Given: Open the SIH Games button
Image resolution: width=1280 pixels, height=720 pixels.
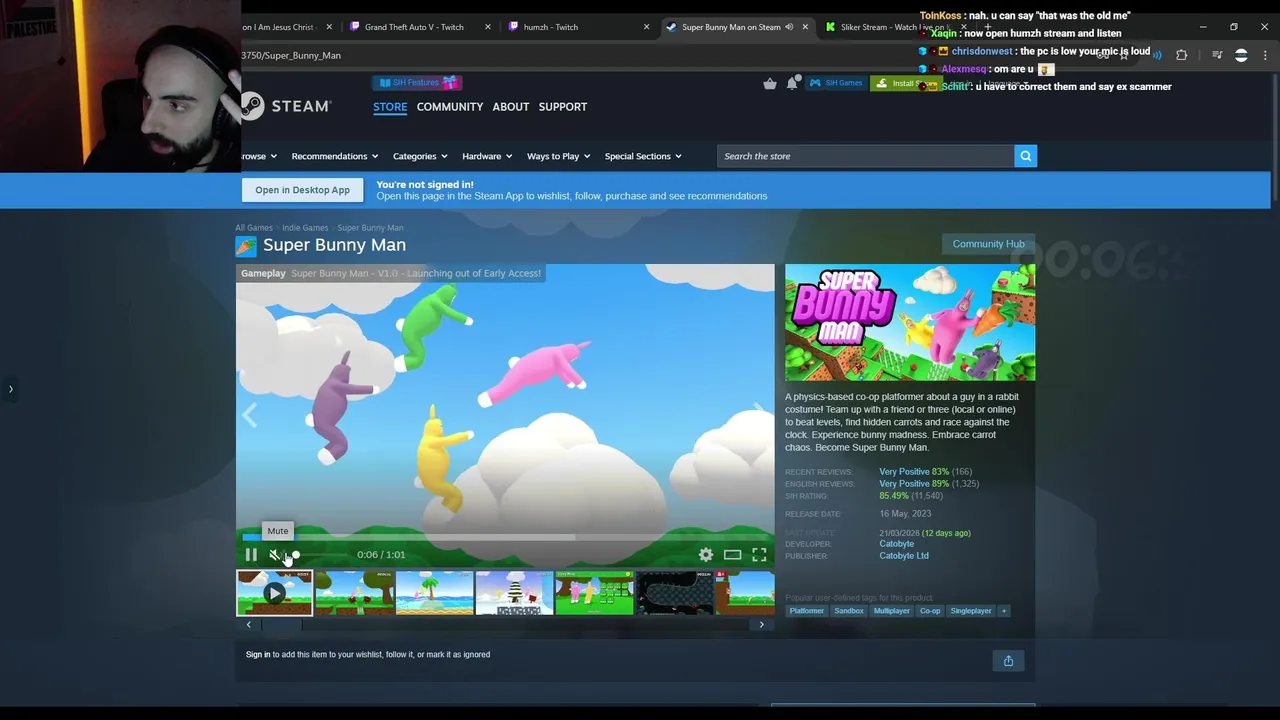Looking at the screenshot, I should pos(836,83).
